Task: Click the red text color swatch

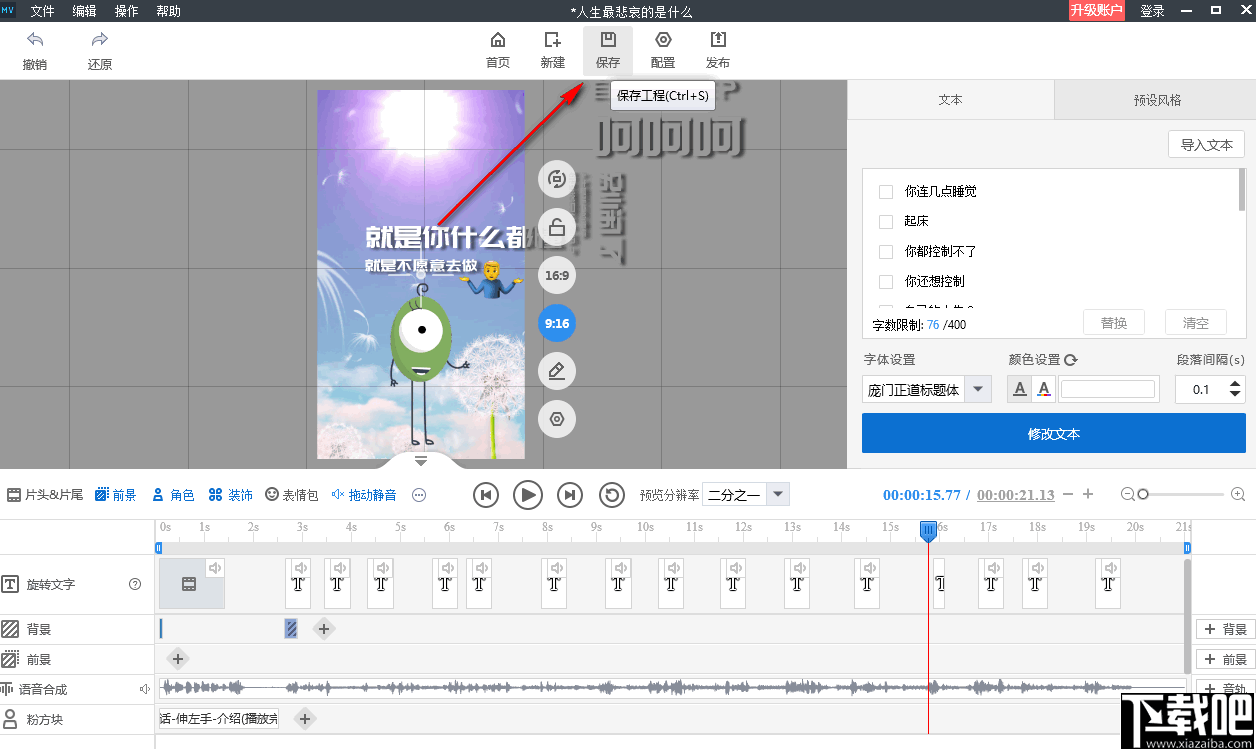Action: (1043, 389)
